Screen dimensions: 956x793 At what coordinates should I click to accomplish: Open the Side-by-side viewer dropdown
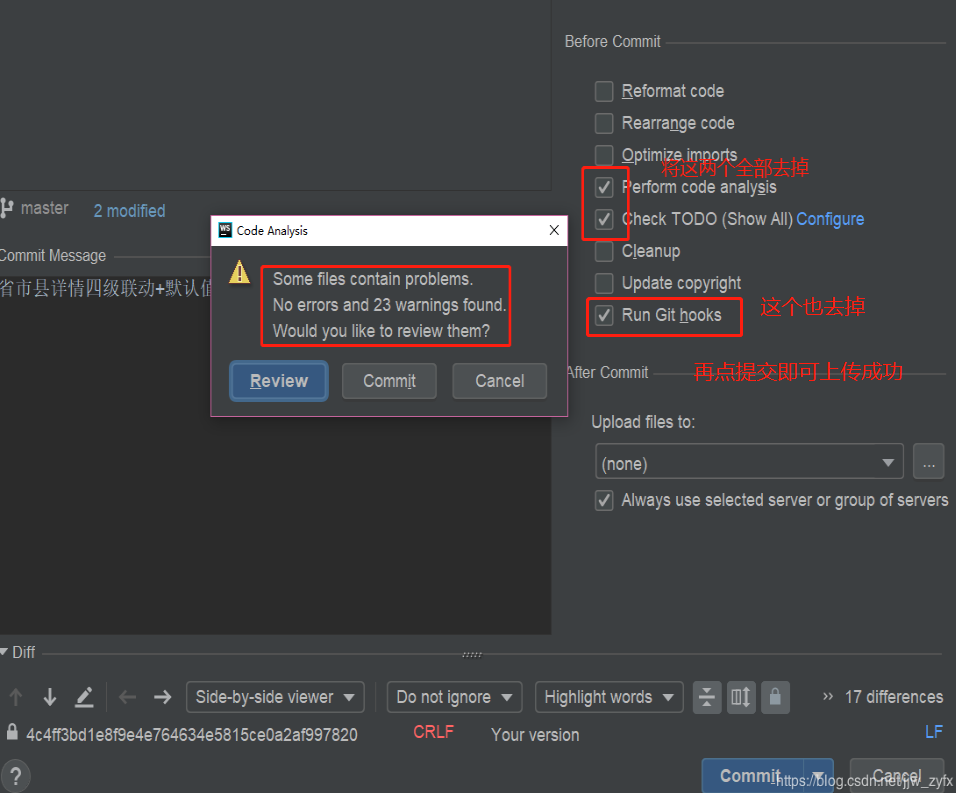click(275, 697)
